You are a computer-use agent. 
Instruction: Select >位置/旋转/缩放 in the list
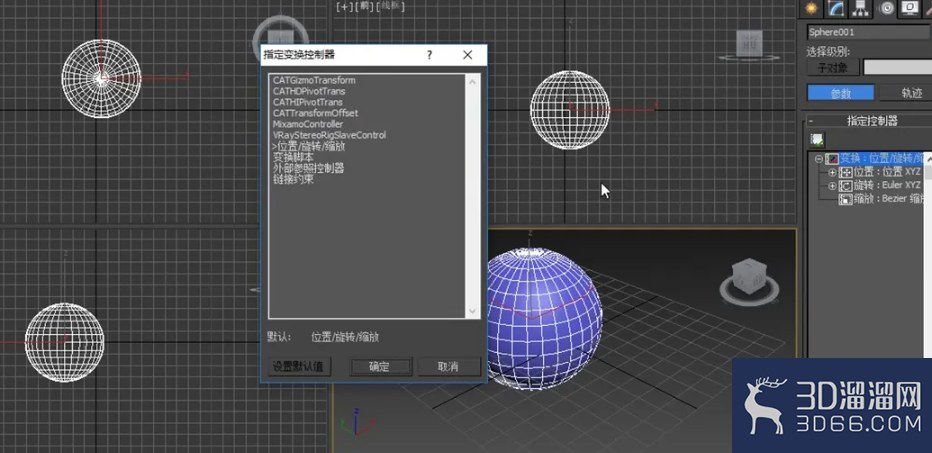[x=308, y=146]
